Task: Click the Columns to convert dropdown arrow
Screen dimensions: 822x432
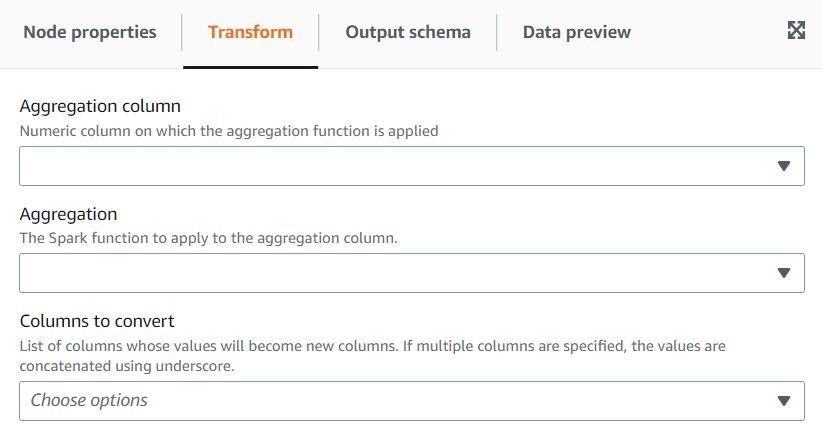Action: click(784, 401)
